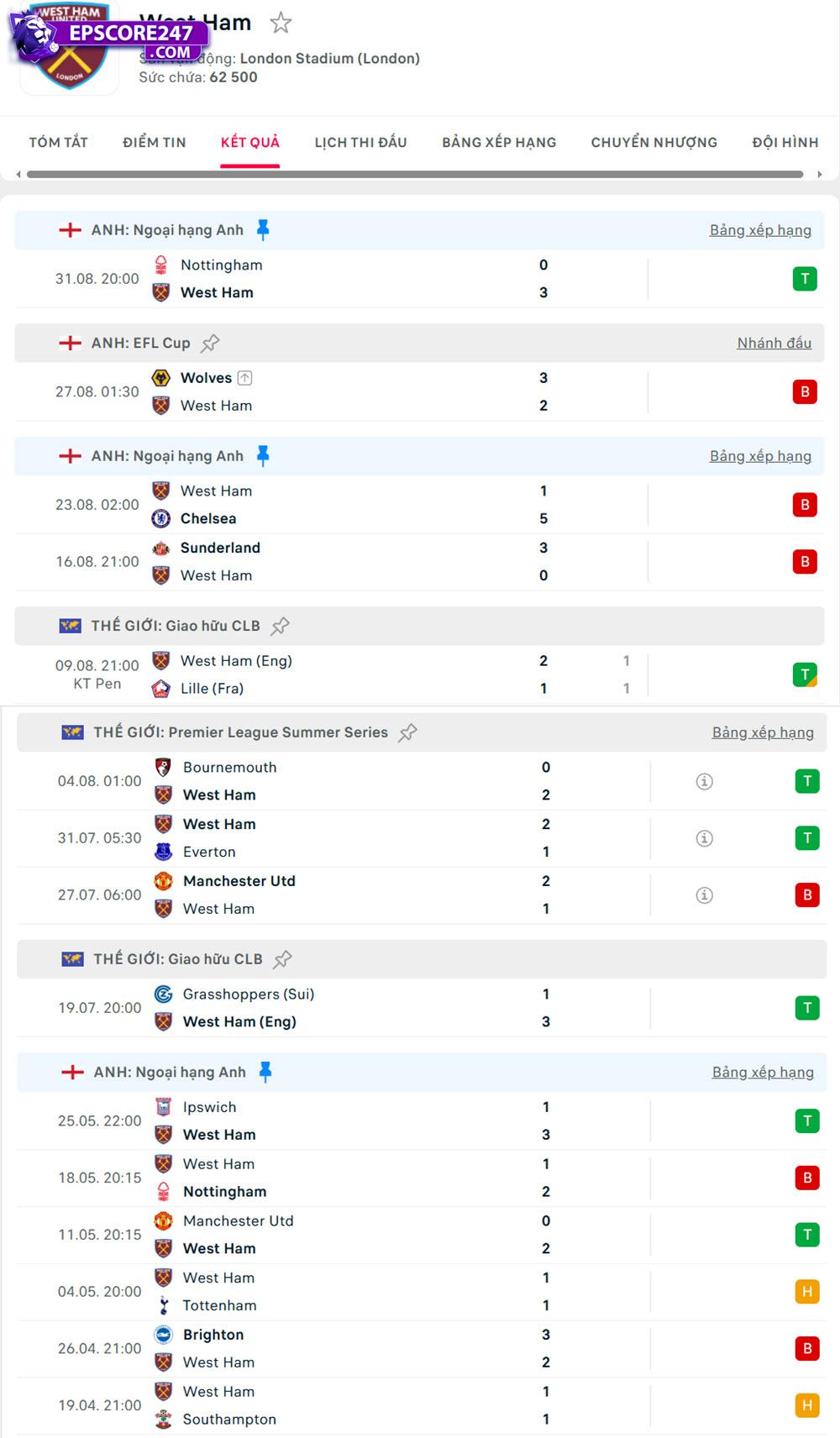Screen dimensions: 840x1438
Task: Click the Wolves advancing arrow icon
Action: pyautogui.click(x=244, y=378)
